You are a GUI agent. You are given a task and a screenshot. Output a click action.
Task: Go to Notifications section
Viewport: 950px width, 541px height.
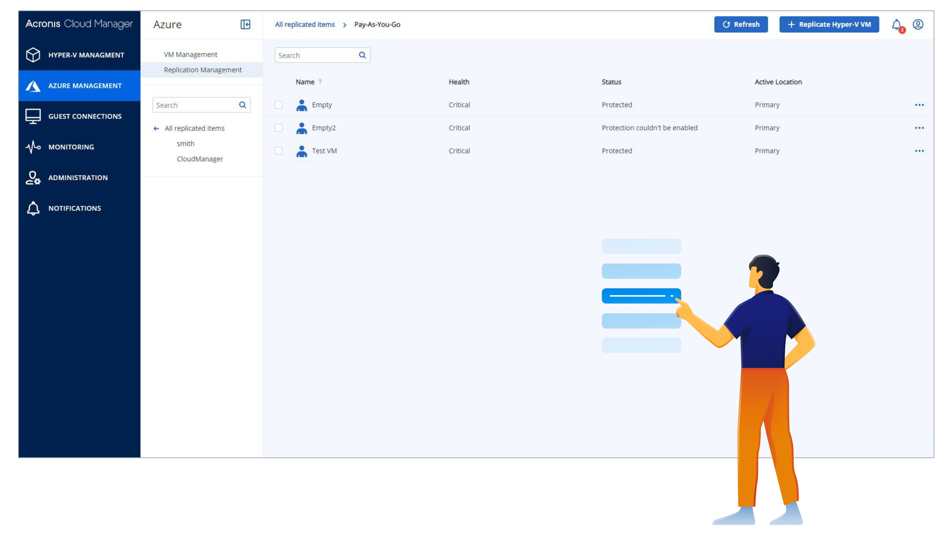pyautogui.click(x=79, y=208)
